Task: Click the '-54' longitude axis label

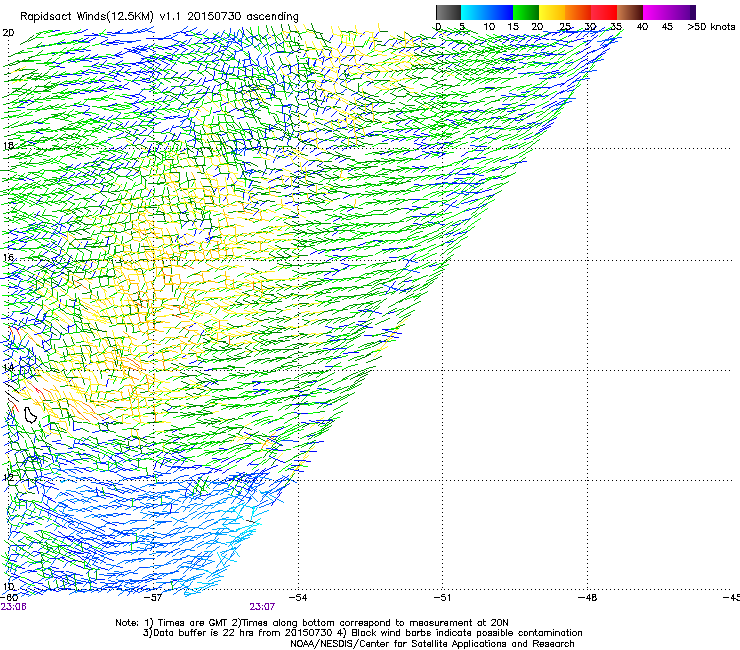Action: point(298,598)
